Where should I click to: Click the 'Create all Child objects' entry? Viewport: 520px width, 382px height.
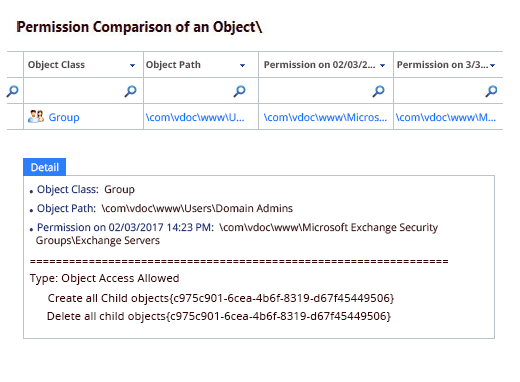(221, 298)
